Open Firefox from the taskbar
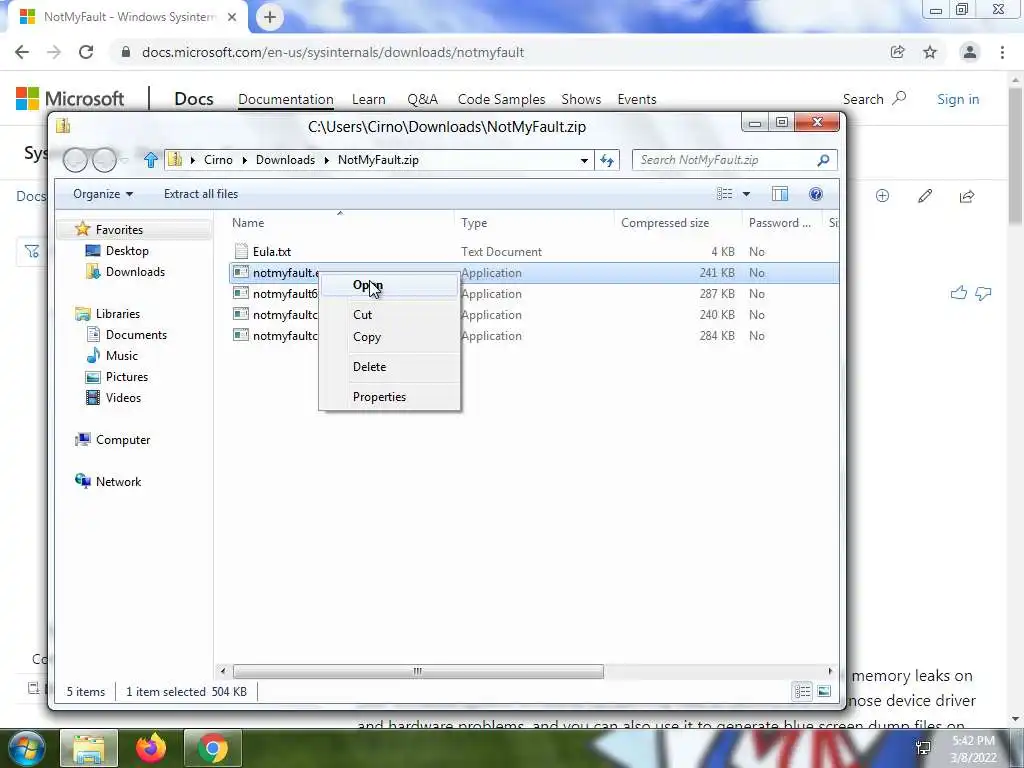This screenshot has height=768, width=1024. click(151, 748)
